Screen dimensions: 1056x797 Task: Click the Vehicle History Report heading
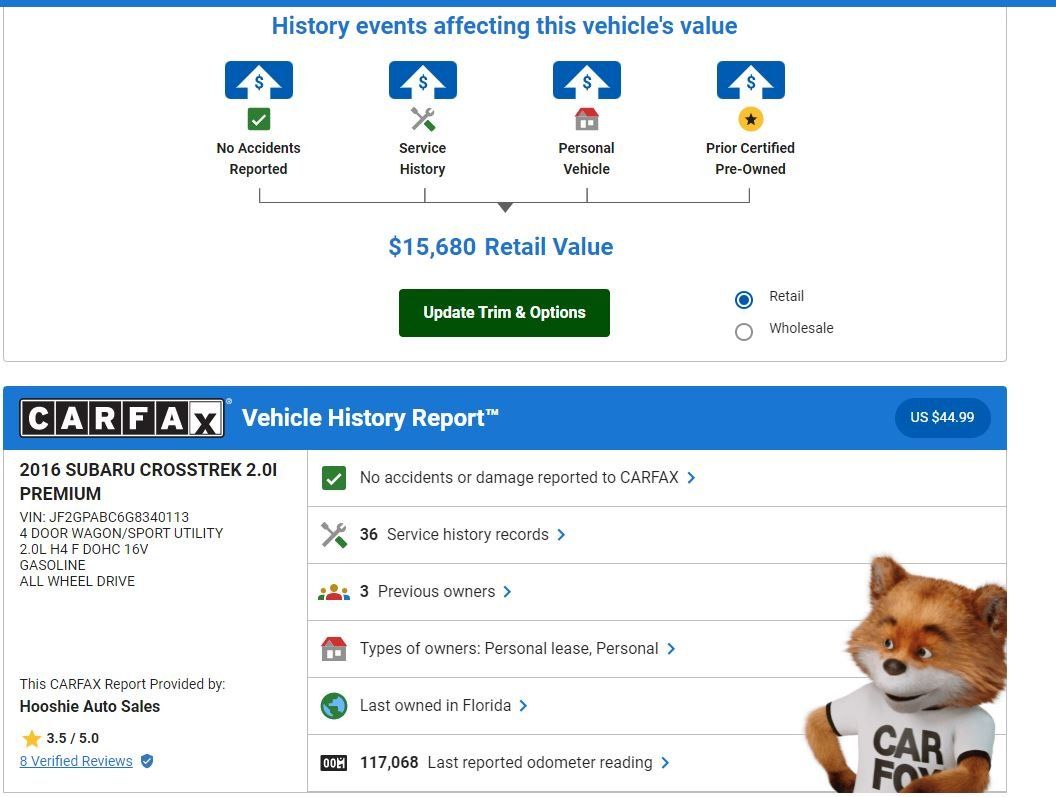pos(370,418)
